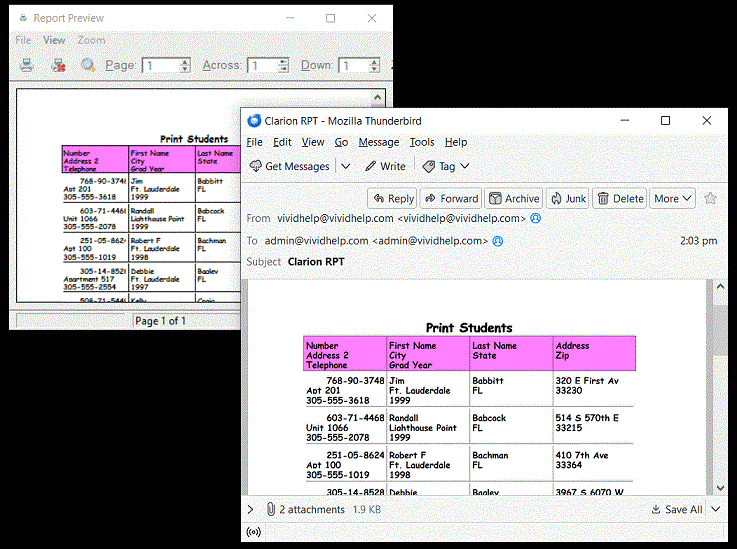737x549 pixels.
Task: Open File menu in Report Preview window
Action: click(23, 40)
